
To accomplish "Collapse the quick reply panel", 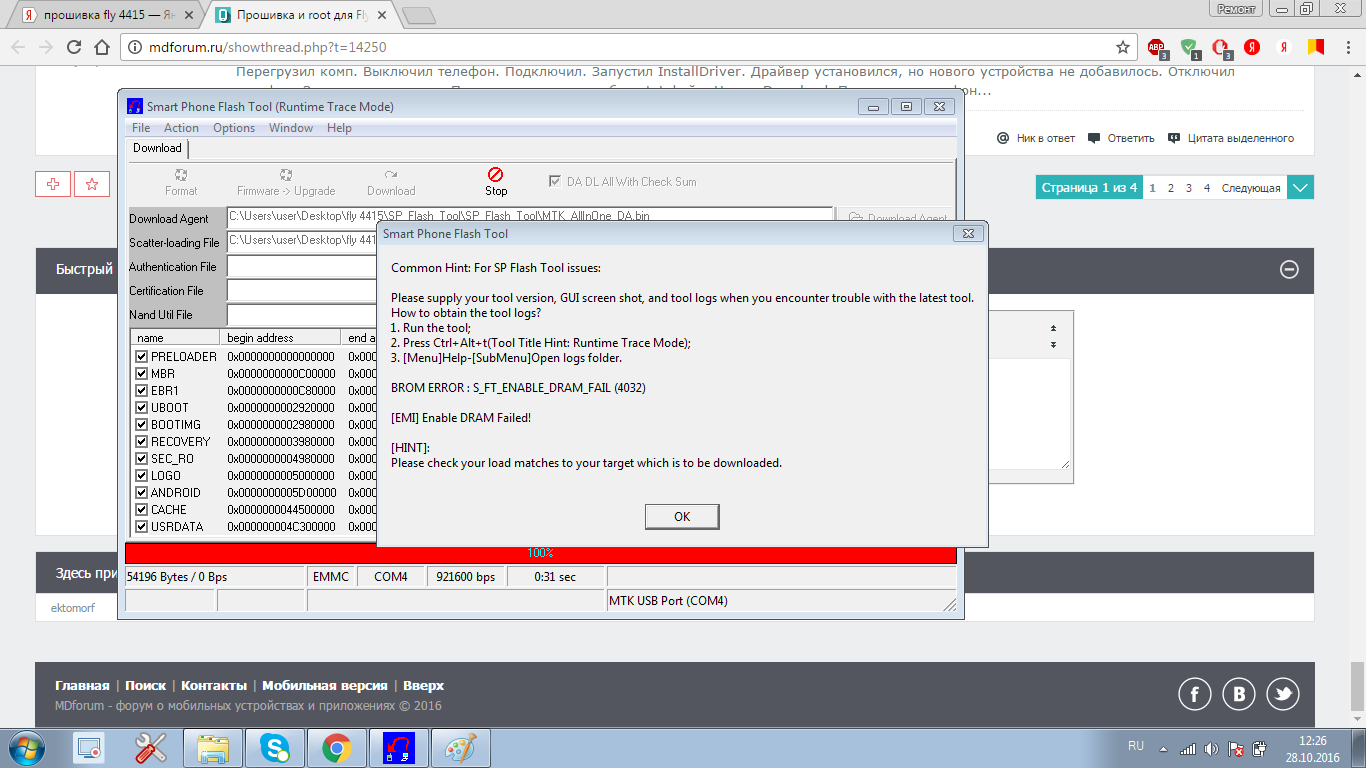I will click(x=1289, y=269).
